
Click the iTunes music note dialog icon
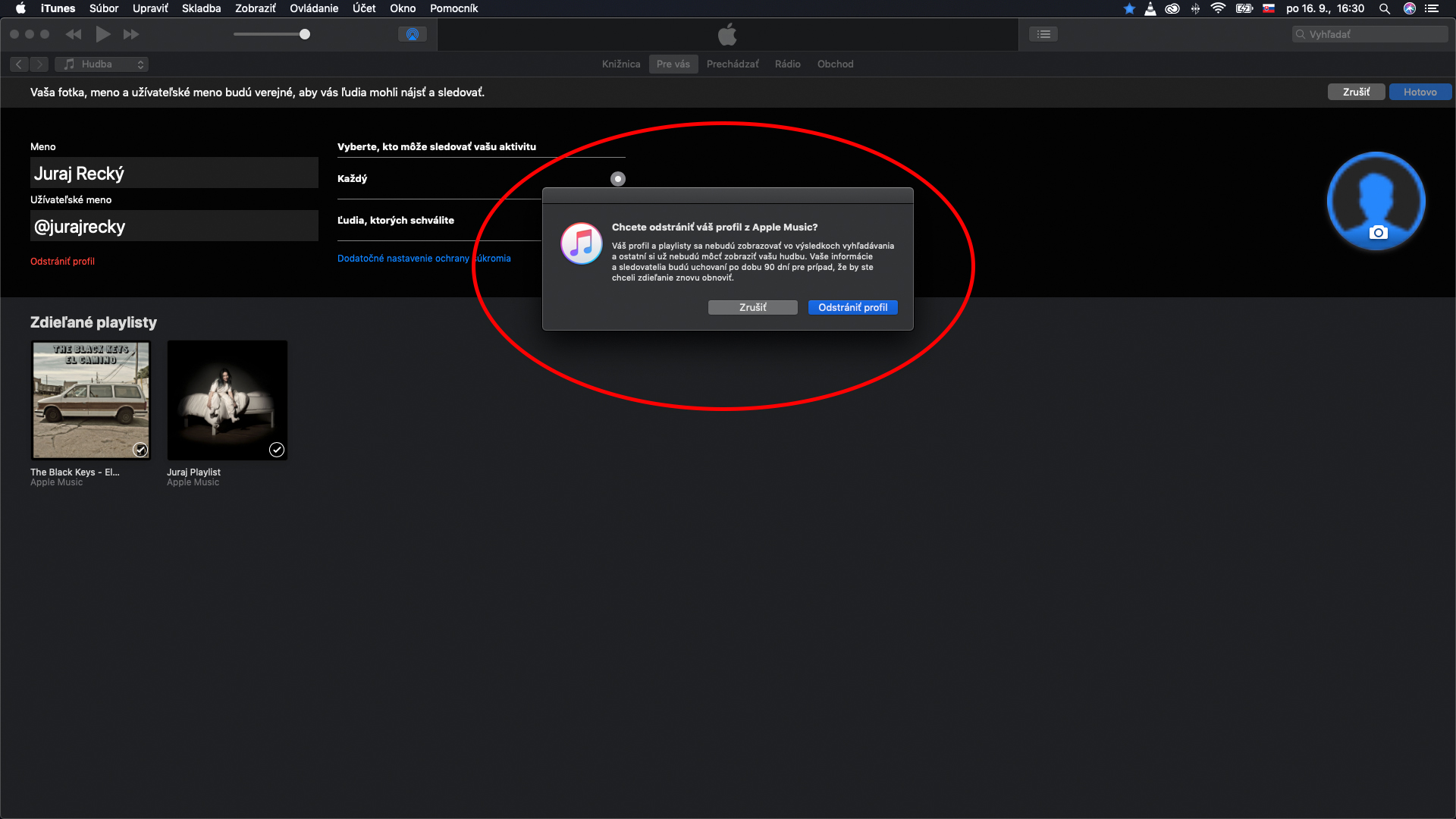pos(582,243)
